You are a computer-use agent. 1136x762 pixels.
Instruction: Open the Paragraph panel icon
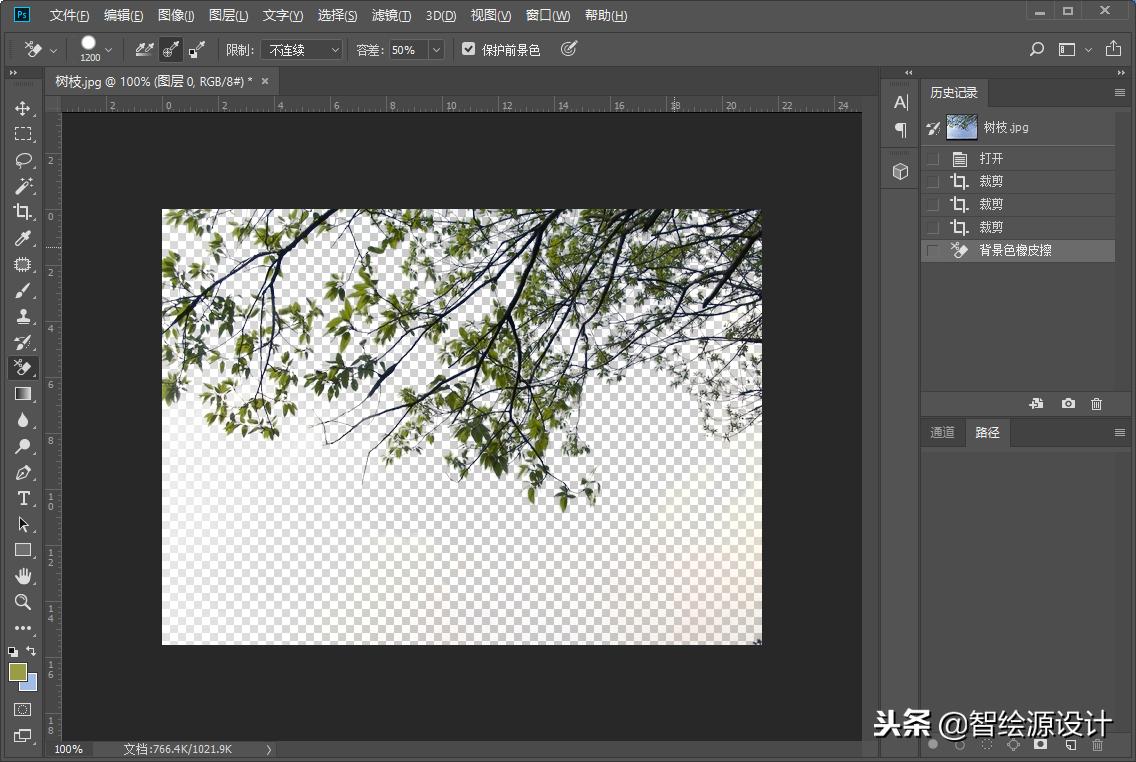[x=898, y=128]
